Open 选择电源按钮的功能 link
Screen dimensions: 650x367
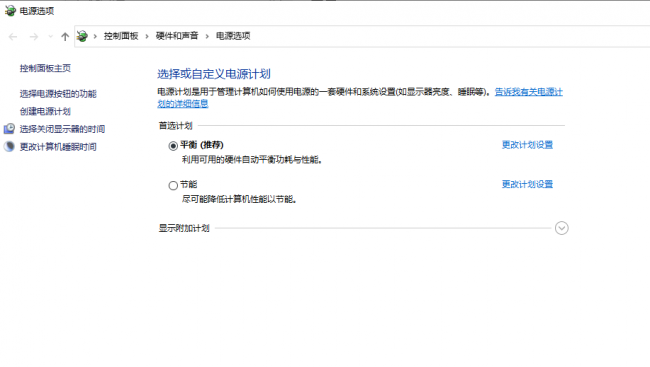point(58,94)
